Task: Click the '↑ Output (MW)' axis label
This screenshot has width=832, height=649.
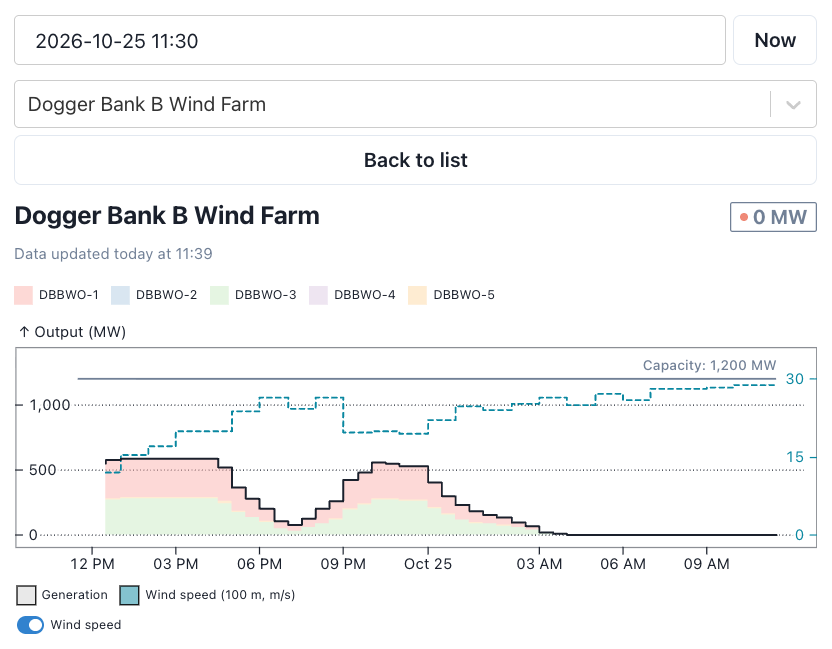Action: [72, 332]
